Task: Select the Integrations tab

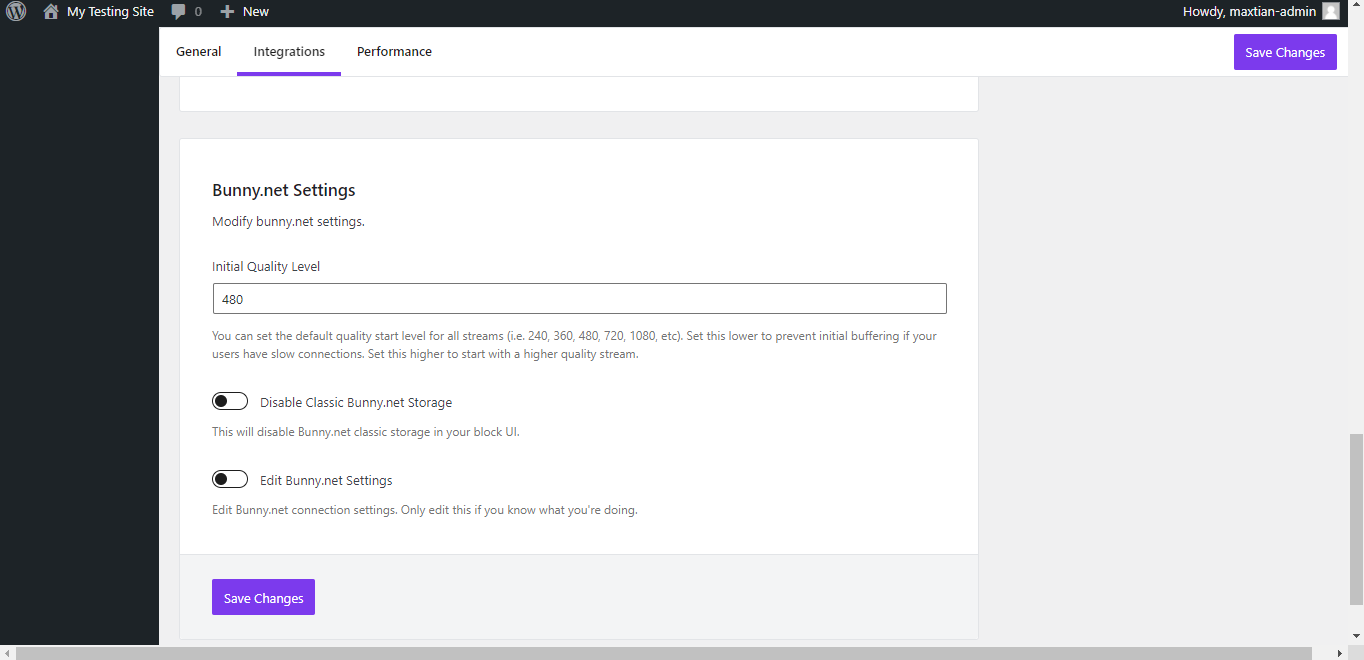Action: pos(289,52)
